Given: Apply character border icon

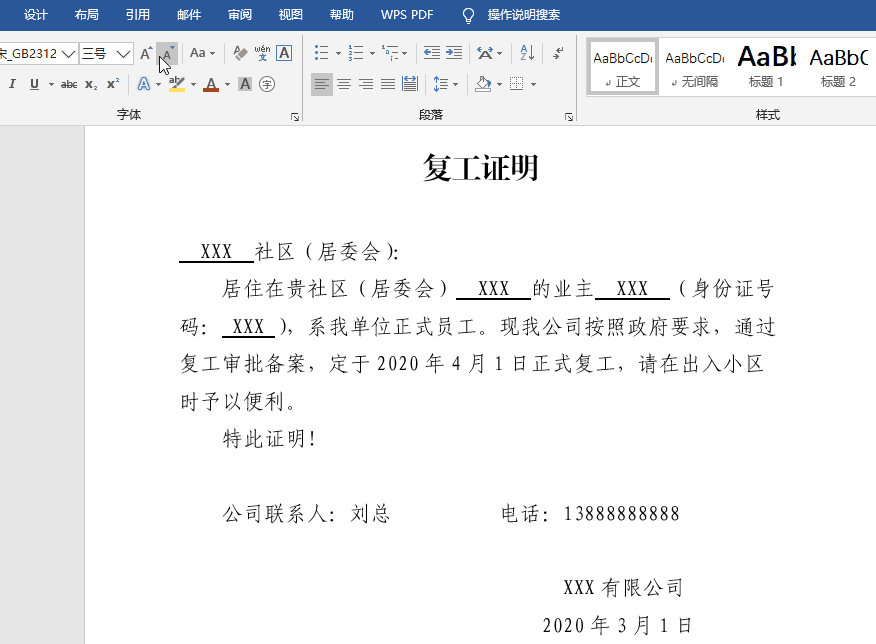Looking at the screenshot, I should pyautogui.click(x=284, y=53).
